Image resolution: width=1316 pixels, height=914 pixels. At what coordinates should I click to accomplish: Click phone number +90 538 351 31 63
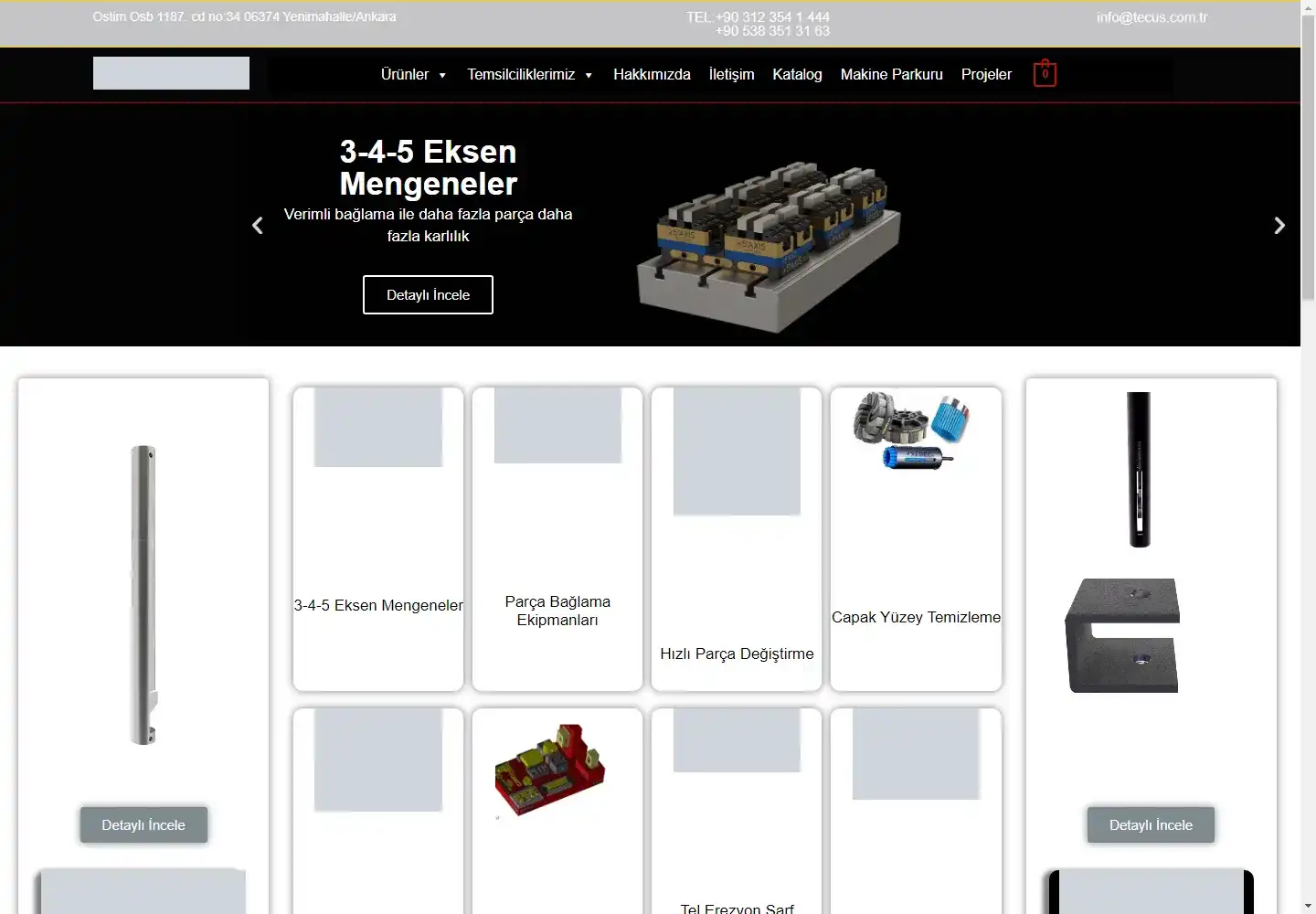click(x=772, y=31)
